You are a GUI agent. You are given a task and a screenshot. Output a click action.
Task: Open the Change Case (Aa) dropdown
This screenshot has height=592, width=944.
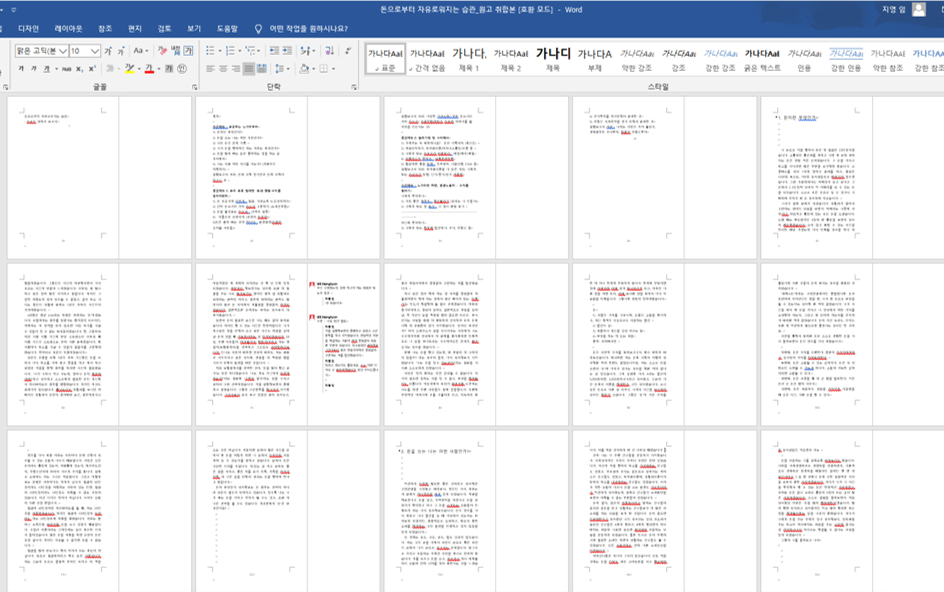[x=140, y=51]
